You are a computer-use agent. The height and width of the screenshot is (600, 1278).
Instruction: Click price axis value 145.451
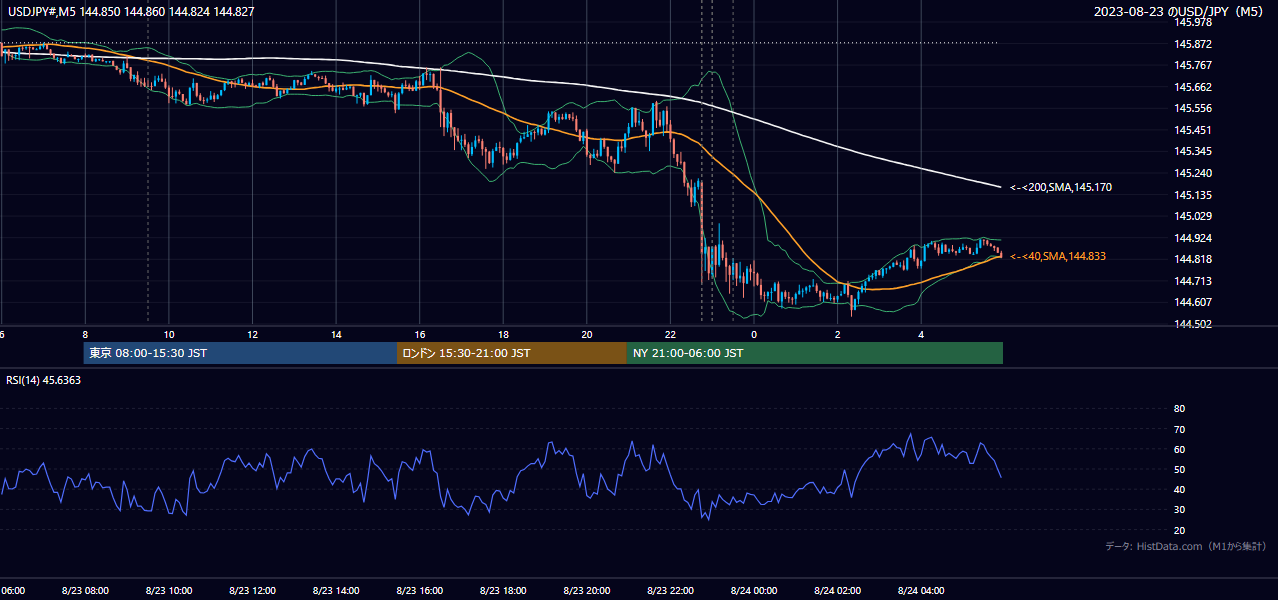coord(1192,130)
